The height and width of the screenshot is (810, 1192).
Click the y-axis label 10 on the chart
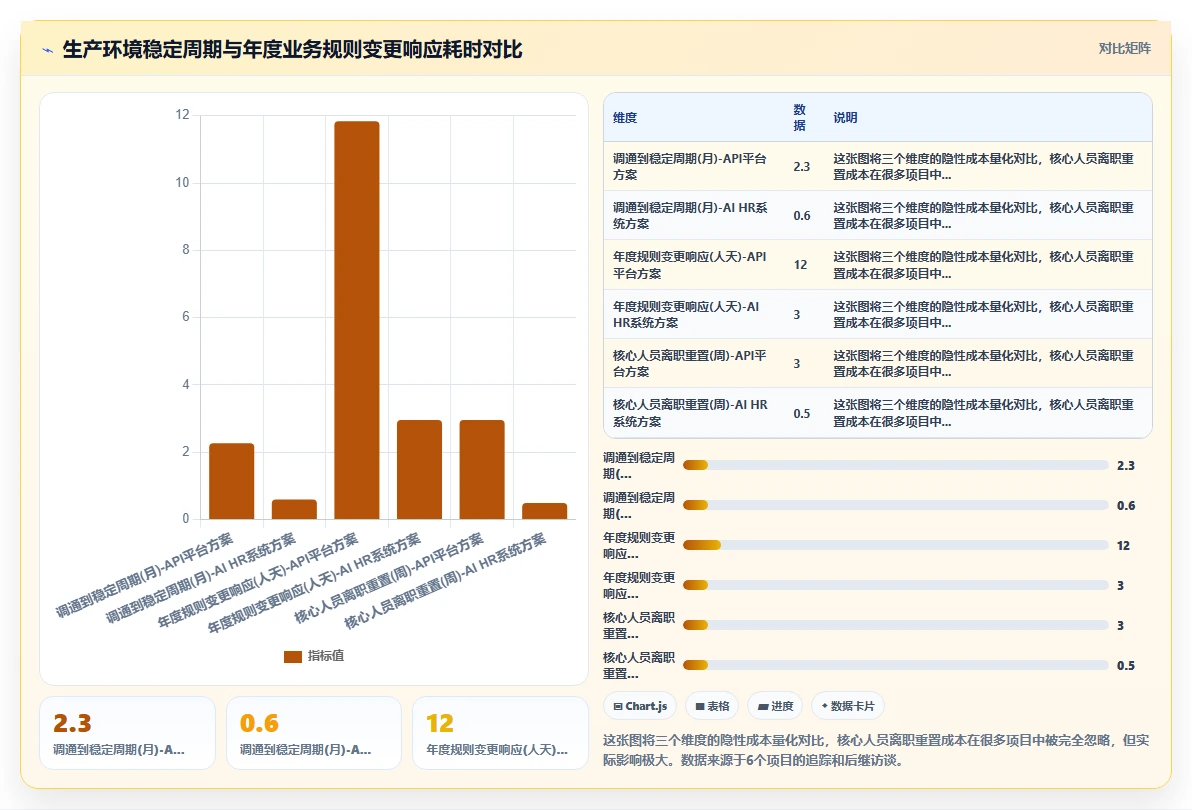click(x=182, y=182)
